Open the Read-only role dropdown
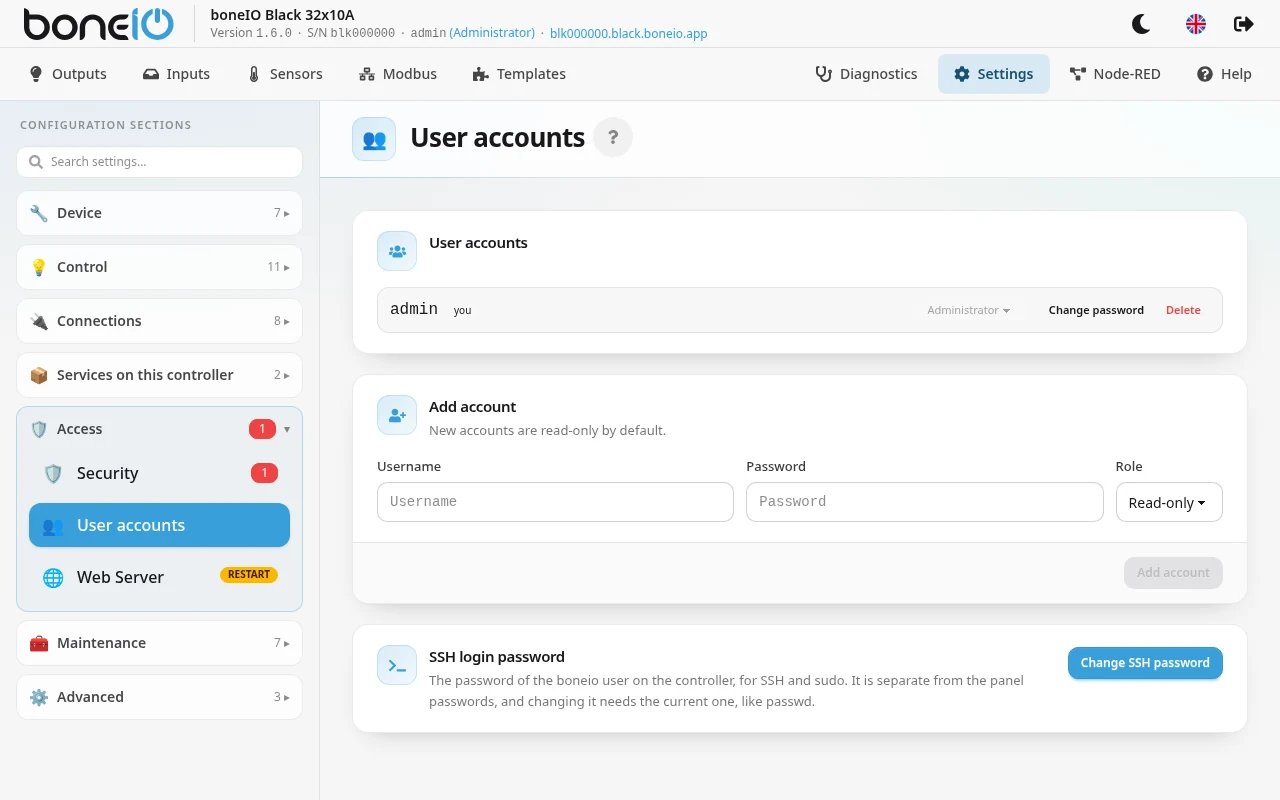The image size is (1280, 800). tap(1169, 502)
